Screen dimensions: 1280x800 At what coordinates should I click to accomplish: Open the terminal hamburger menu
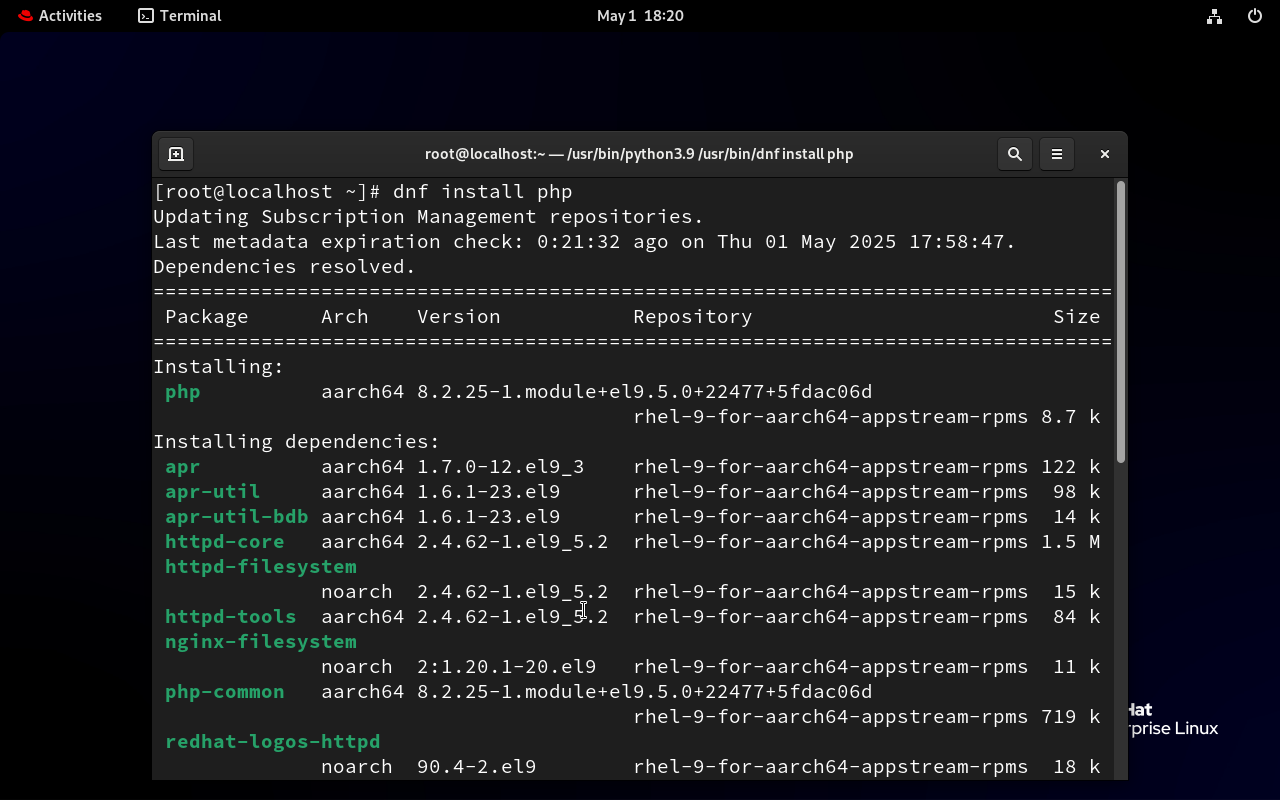click(1056, 154)
